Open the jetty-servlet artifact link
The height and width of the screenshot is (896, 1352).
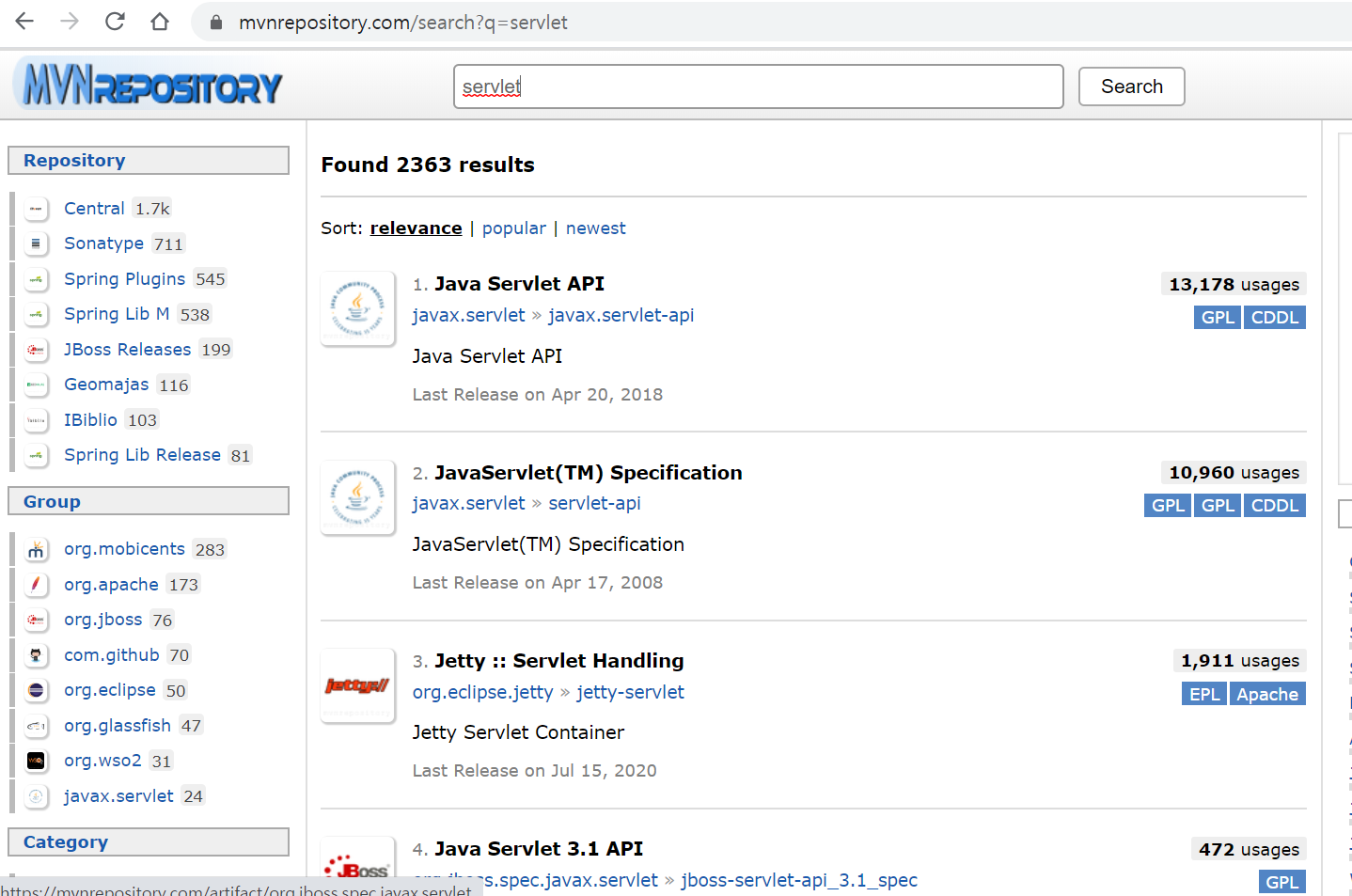[631, 692]
